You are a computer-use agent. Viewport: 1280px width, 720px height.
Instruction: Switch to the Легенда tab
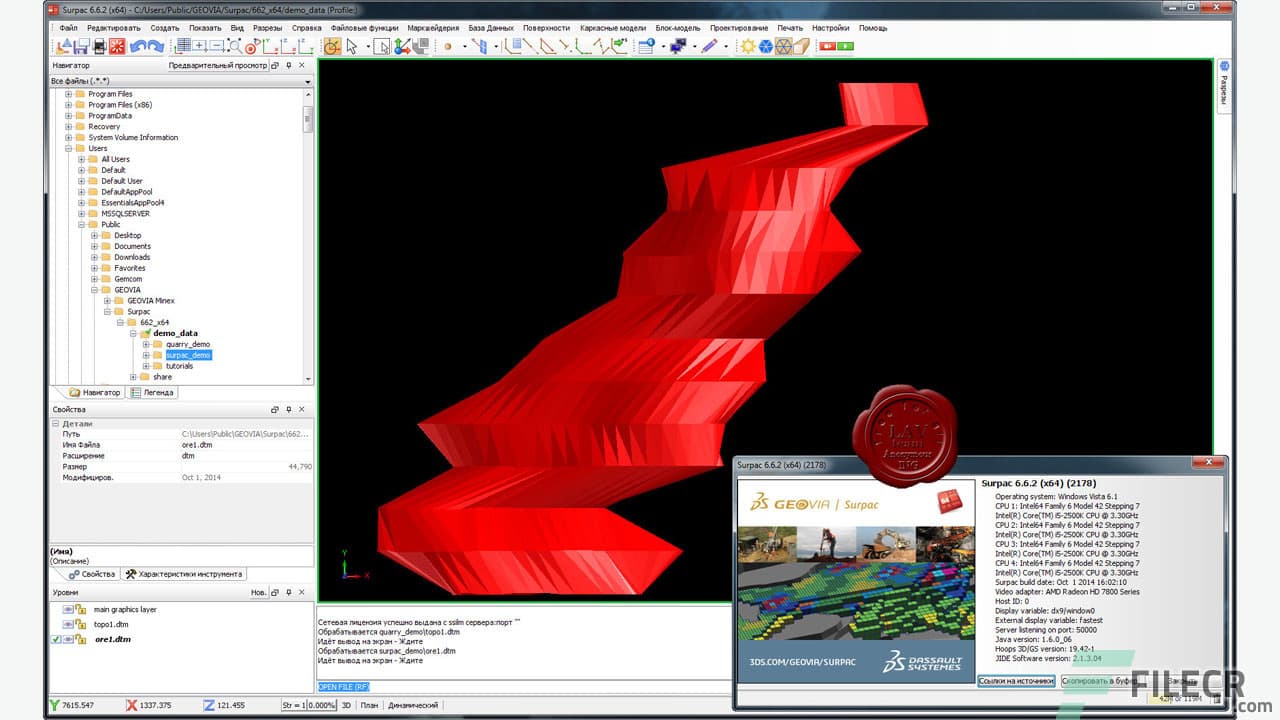tap(153, 392)
